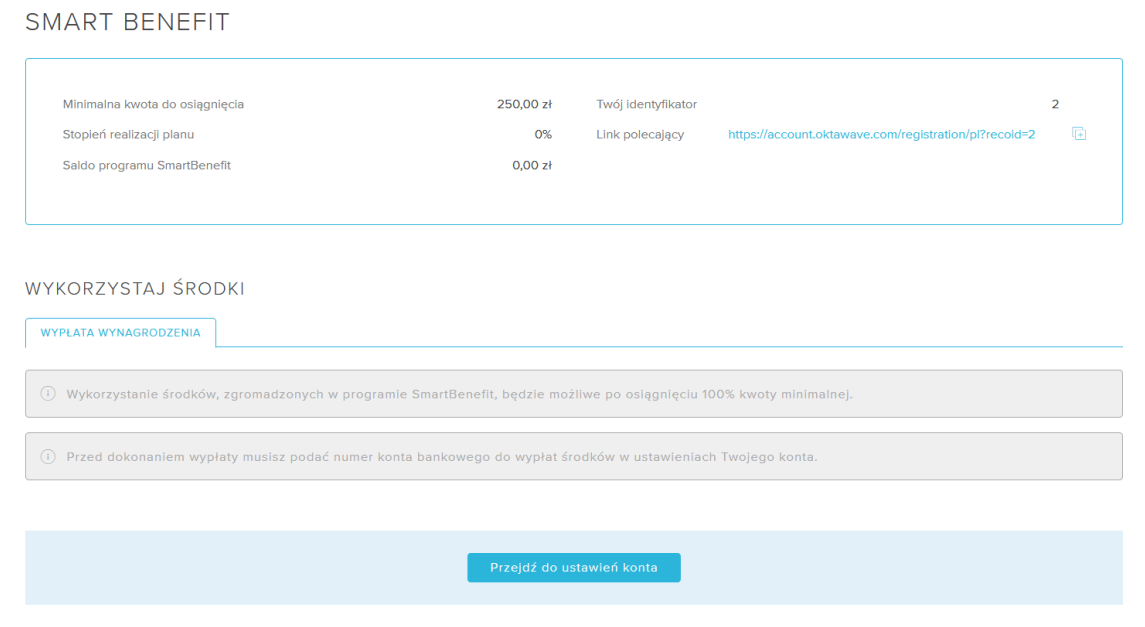Open the account.oktawave.com registration referral link
Screen dimensions: 1145x627
881,134
